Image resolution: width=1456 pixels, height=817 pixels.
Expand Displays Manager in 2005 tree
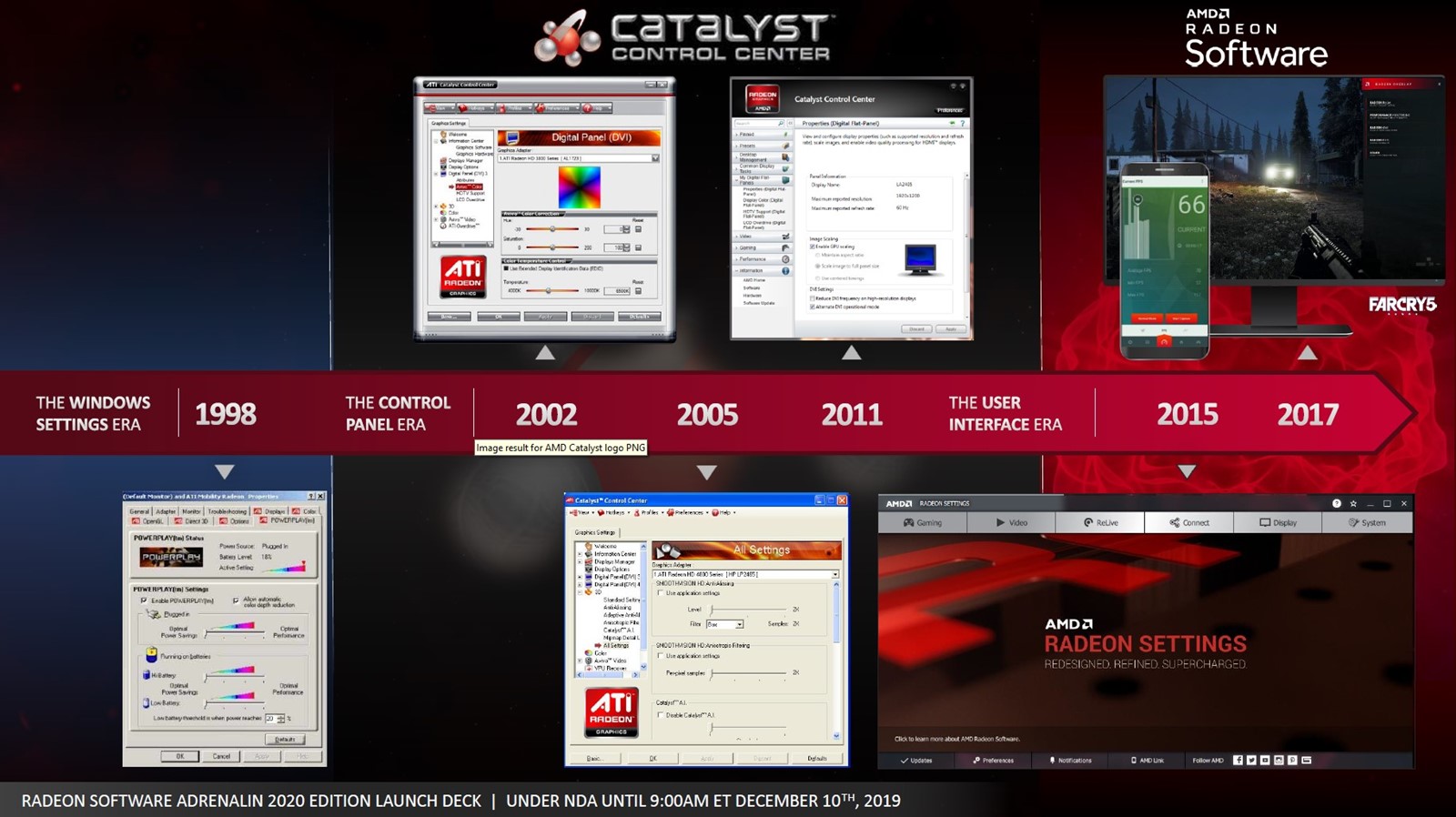(x=580, y=561)
